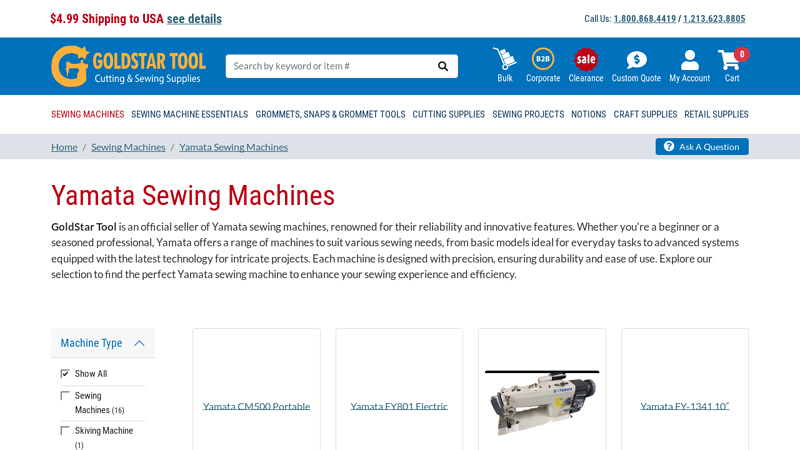Image resolution: width=800 pixels, height=450 pixels.
Task: Click the search magnifier icon
Action: point(443,66)
